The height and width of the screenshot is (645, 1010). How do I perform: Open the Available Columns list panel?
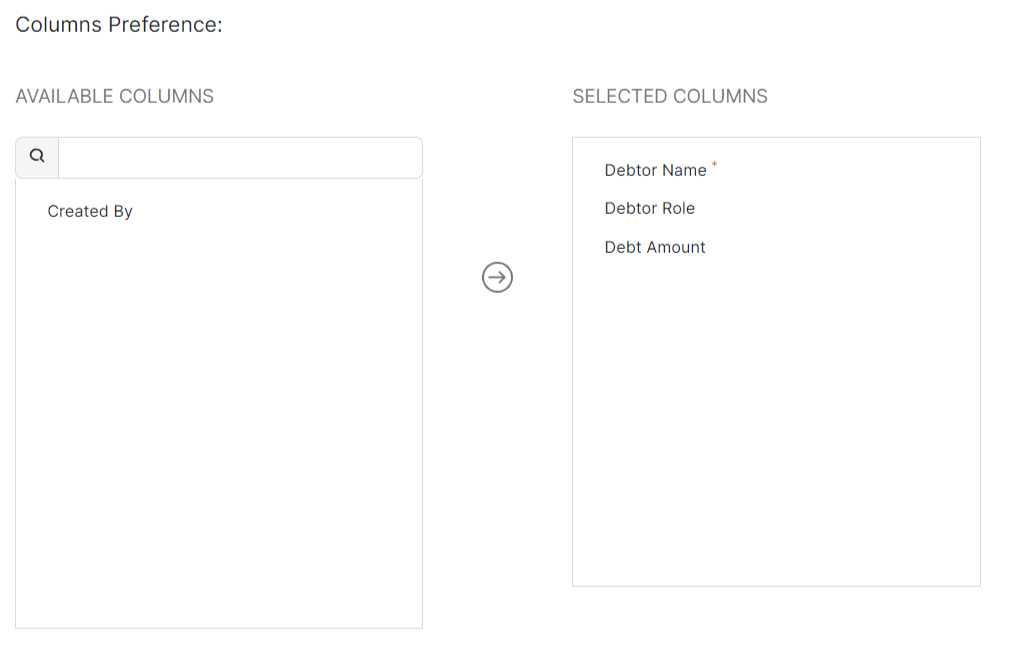[x=218, y=400]
